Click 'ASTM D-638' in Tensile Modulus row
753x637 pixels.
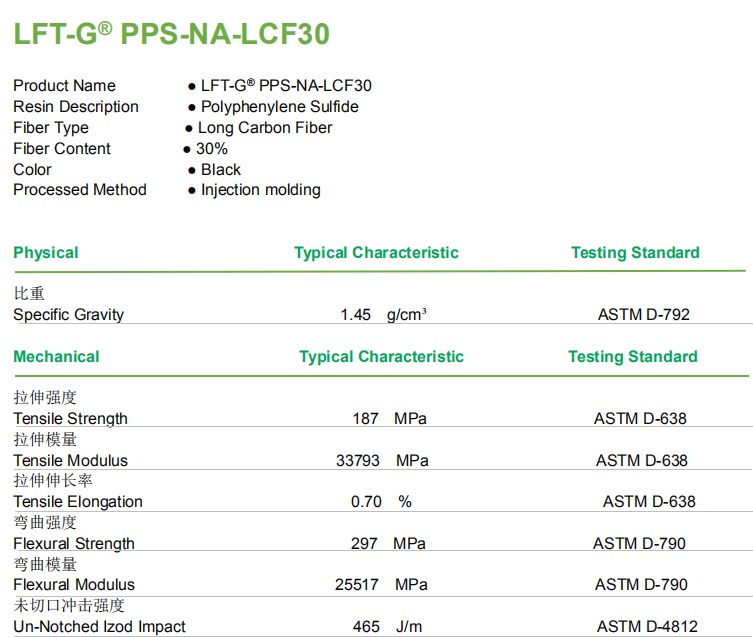coord(642,460)
